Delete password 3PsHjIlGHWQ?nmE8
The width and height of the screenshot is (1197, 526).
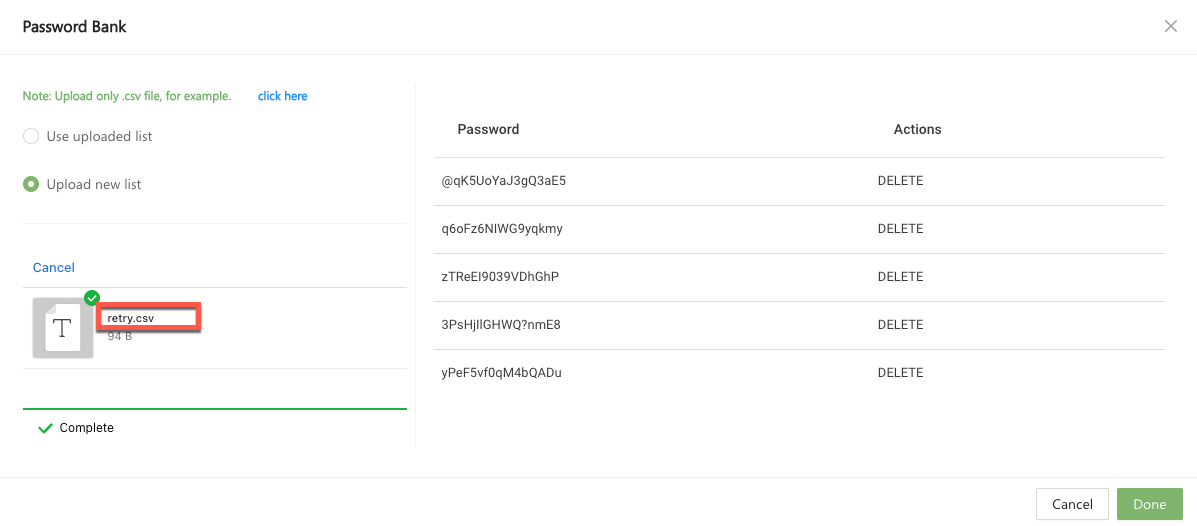900,325
